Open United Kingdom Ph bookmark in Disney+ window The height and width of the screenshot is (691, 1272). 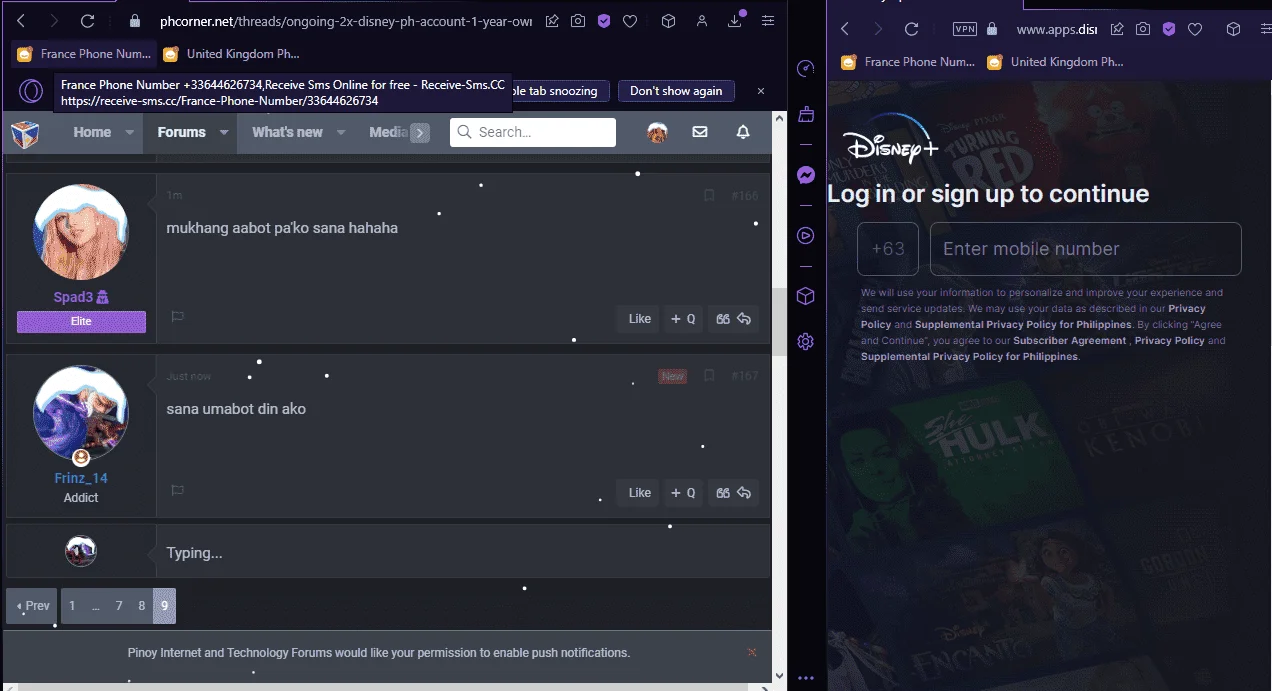(1056, 62)
